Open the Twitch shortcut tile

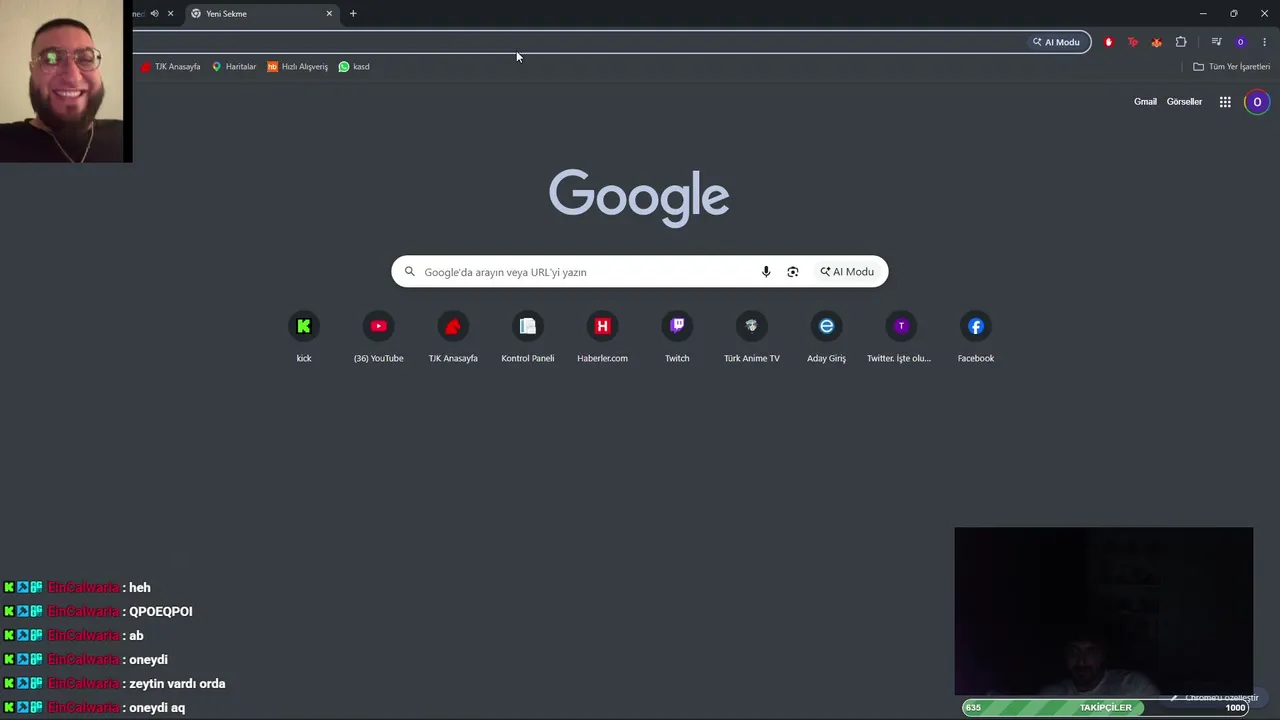pos(677,337)
